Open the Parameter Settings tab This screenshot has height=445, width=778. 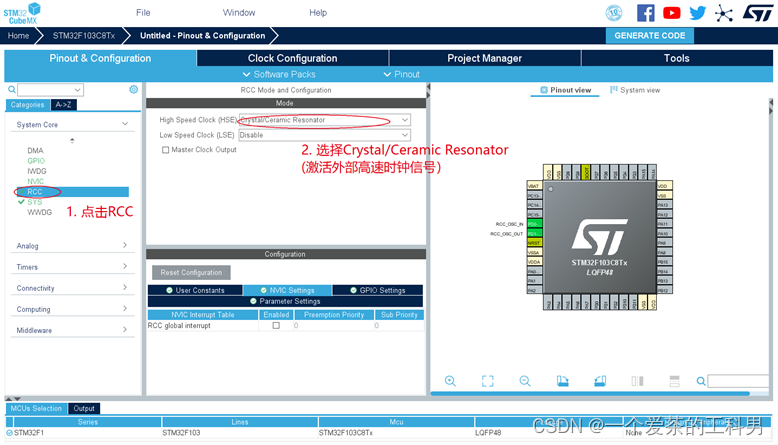point(285,301)
